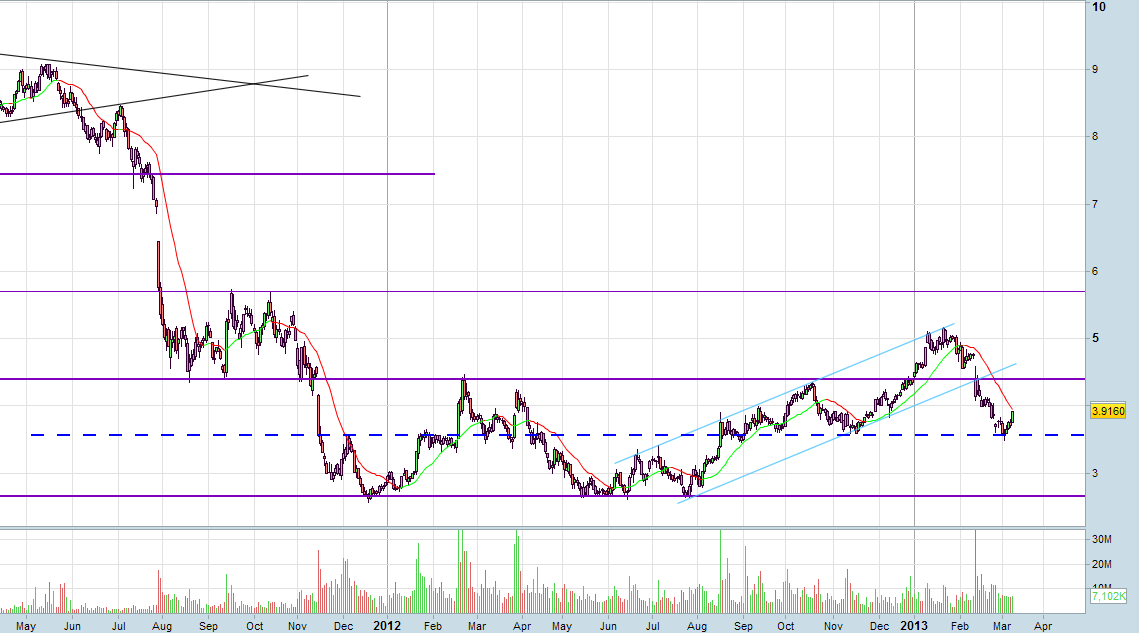1139x633 pixels.
Task: Click the tallest red volume bar in February 2013
Action: tap(975, 571)
